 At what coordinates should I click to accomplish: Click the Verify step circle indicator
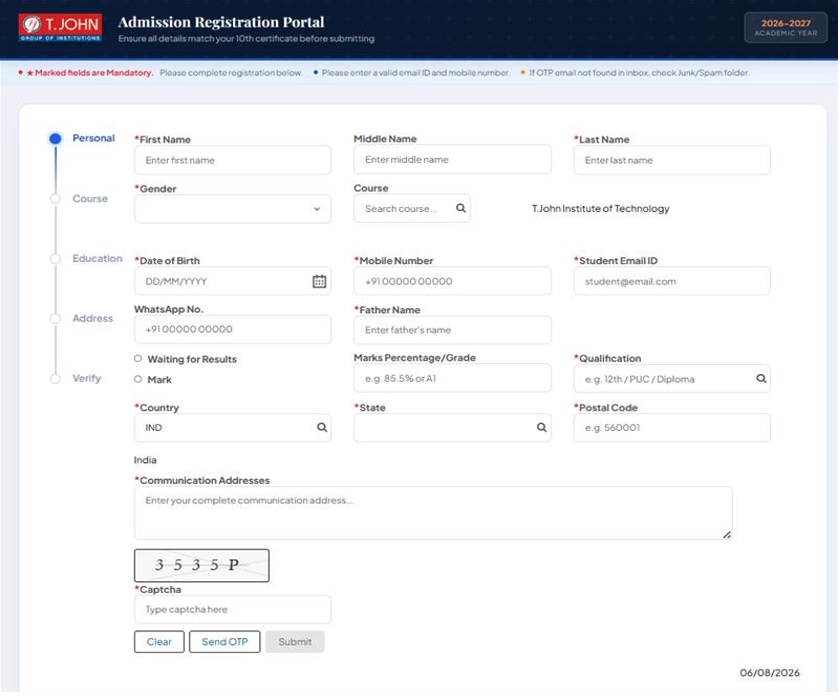tap(55, 379)
